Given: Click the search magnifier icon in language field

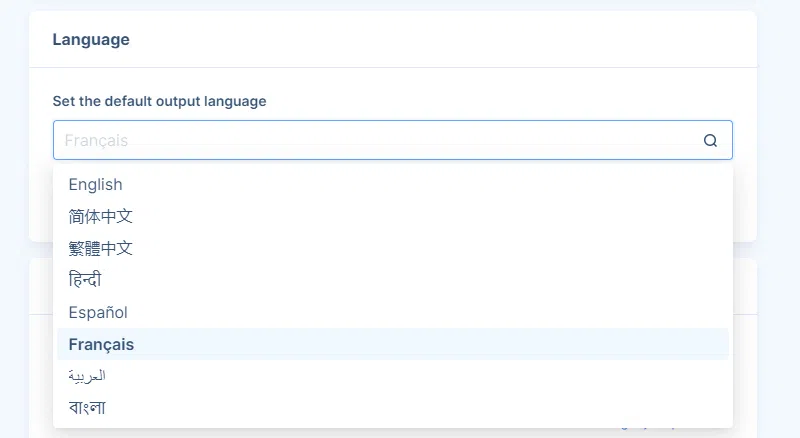Looking at the screenshot, I should pos(710,141).
